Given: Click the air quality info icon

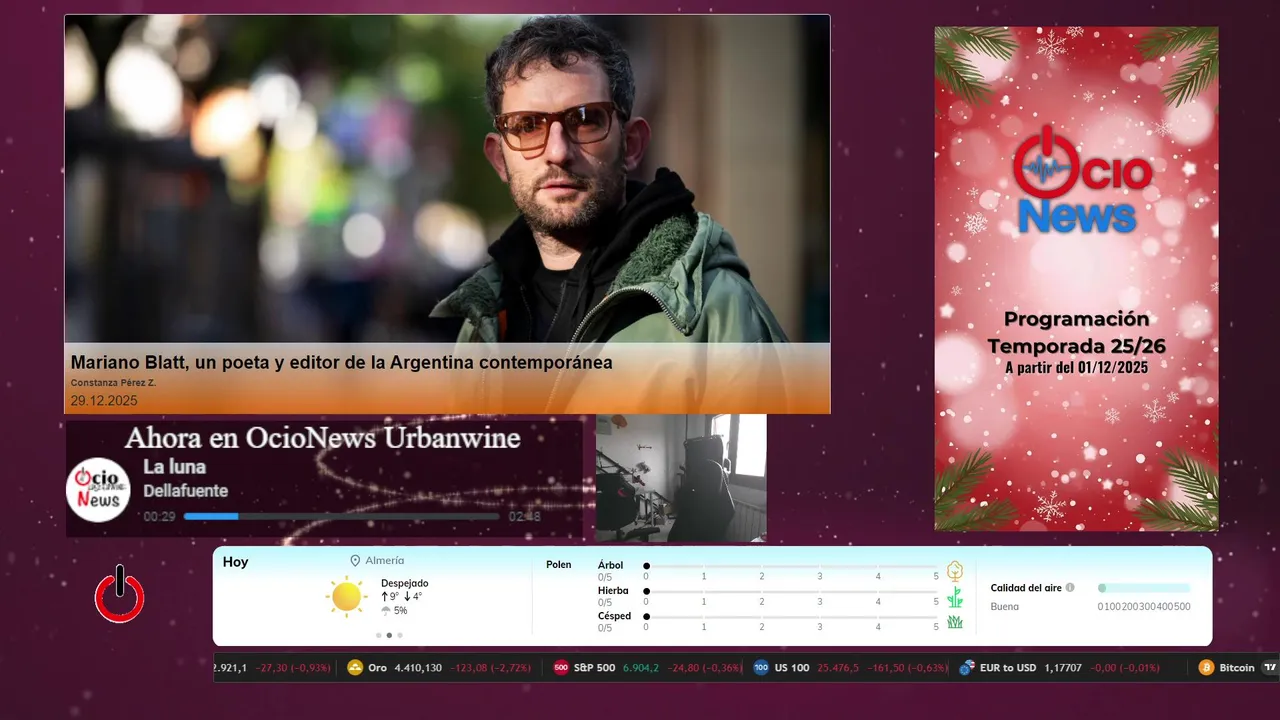Looking at the screenshot, I should coord(1070,588).
